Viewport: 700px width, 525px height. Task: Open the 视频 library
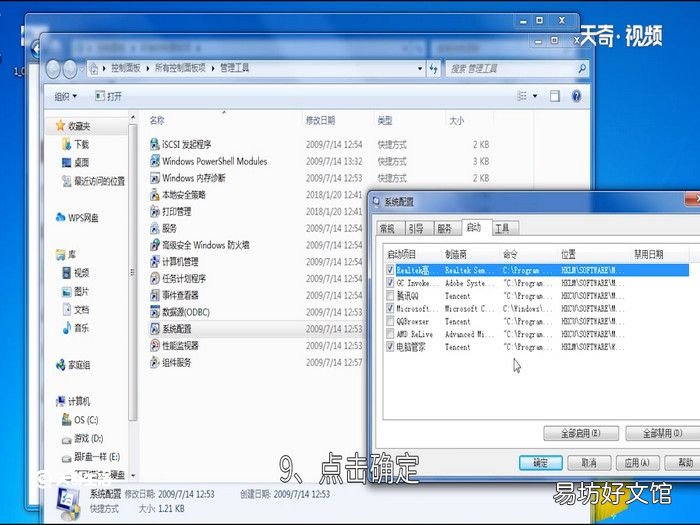coord(75,273)
